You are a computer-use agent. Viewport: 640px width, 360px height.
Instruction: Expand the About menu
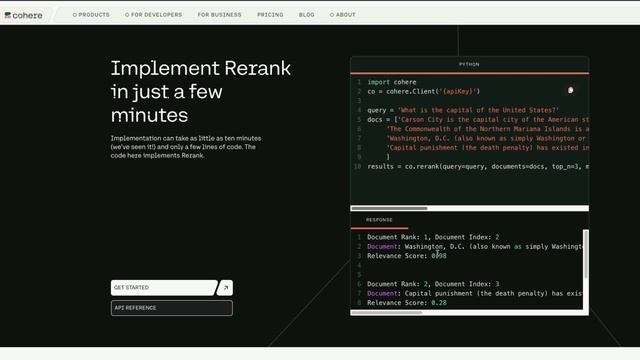tap(342, 15)
